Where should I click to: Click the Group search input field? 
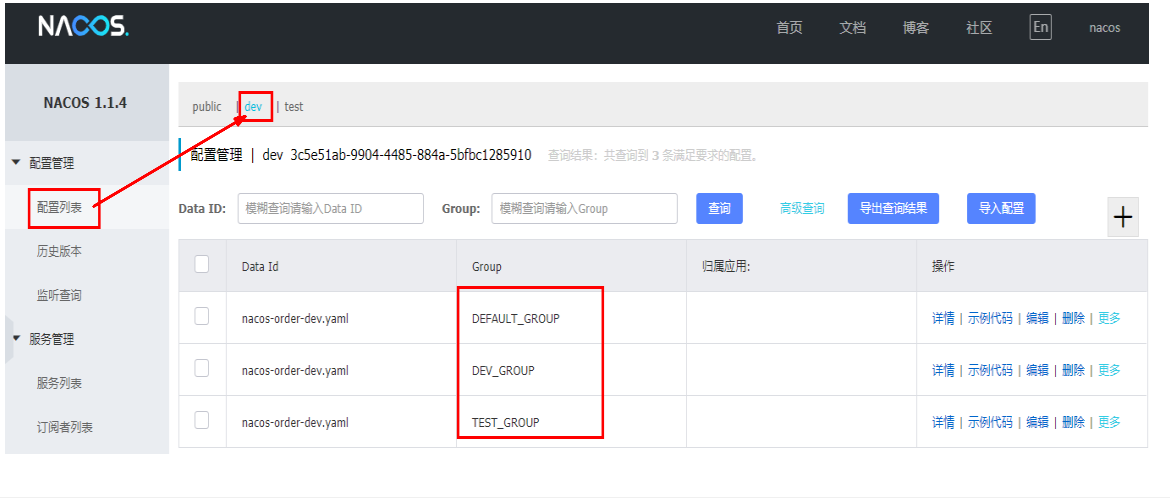pyautogui.click(x=584, y=208)
